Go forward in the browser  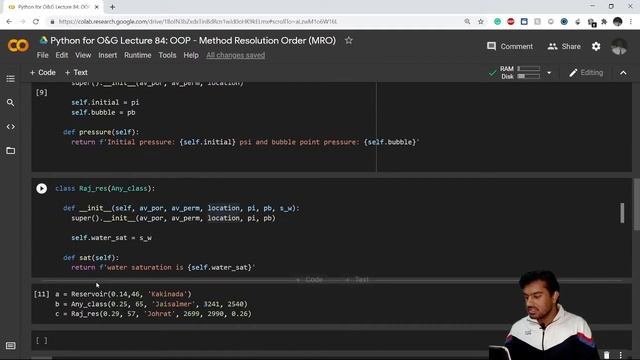[22, 22]
